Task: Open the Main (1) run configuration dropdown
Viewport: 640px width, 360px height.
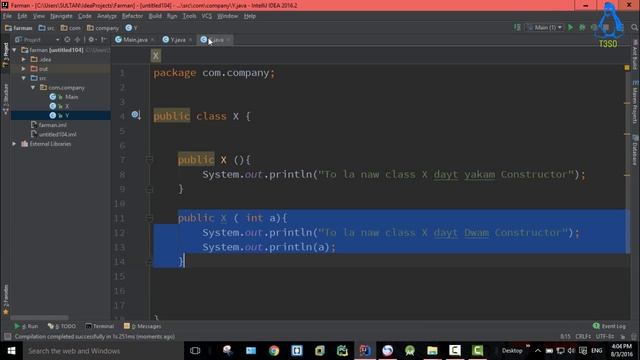Action: pyautogui.click(x=545, y=27)
